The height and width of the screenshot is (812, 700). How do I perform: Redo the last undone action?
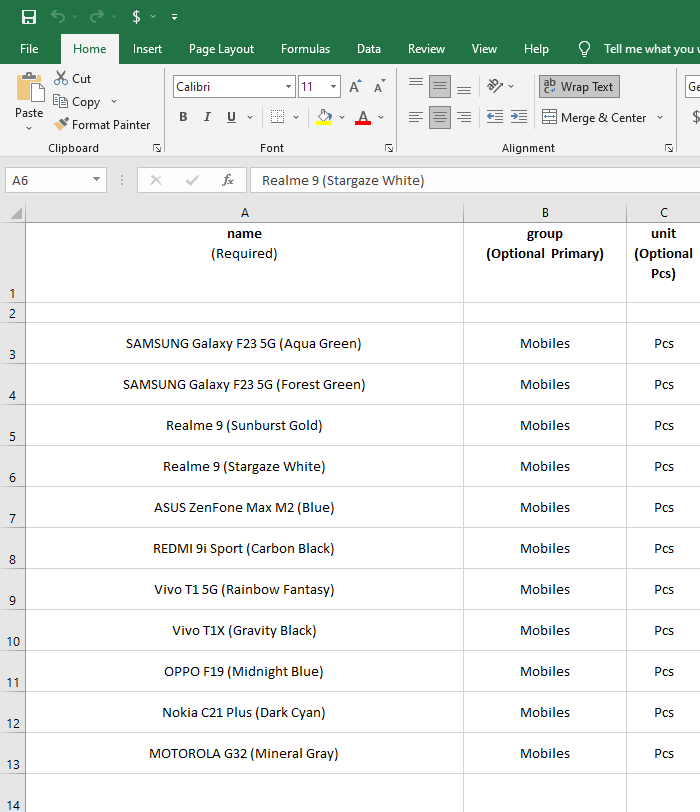pos(96,17)
